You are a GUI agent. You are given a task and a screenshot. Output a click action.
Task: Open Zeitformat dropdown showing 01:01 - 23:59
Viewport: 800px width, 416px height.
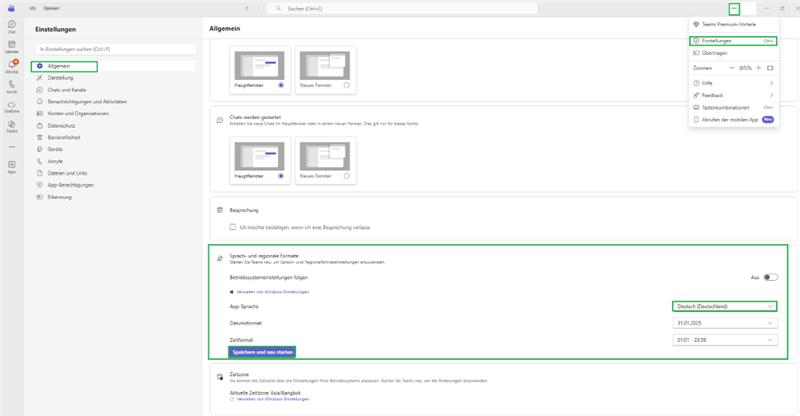pyautogui.click(x=724, y=340)
